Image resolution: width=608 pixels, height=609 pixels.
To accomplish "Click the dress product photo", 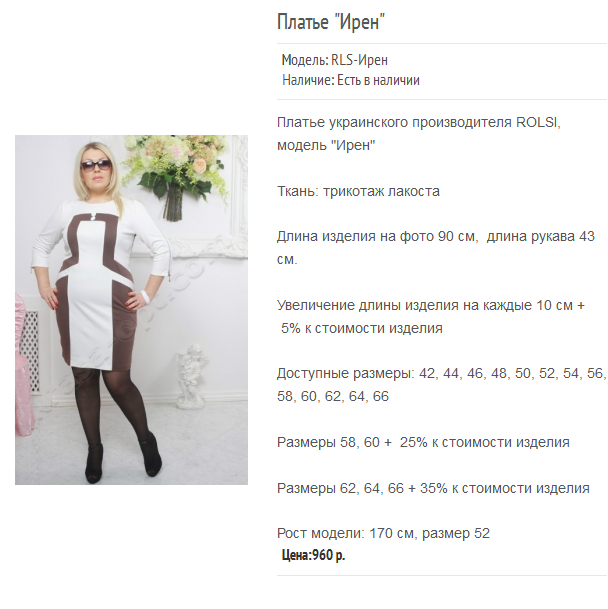I will pos(131,310).
